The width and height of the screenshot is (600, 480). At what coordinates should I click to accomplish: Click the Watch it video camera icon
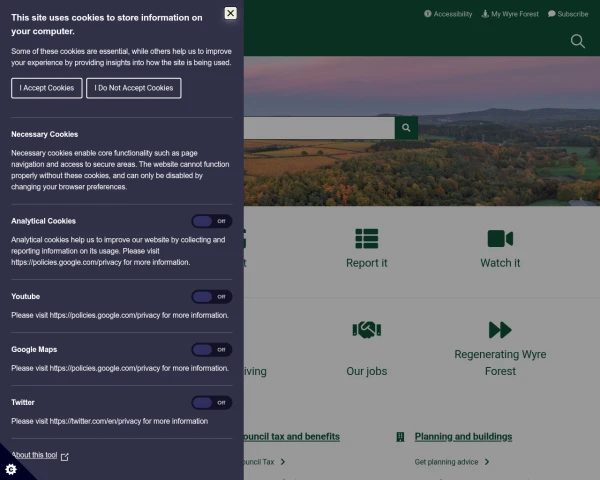pyautogui.click(x=500, y=239)
